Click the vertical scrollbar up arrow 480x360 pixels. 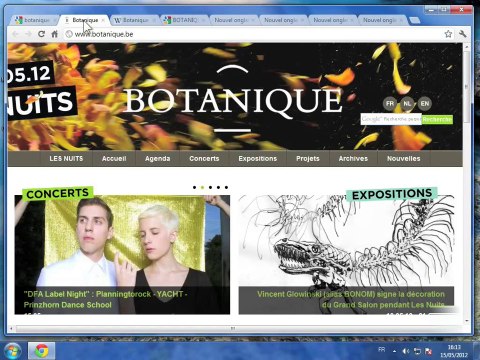click(467, 47)
